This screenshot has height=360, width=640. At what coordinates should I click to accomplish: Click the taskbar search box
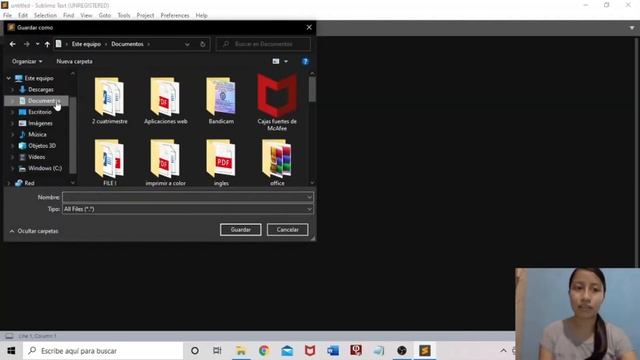coord(103,351)
